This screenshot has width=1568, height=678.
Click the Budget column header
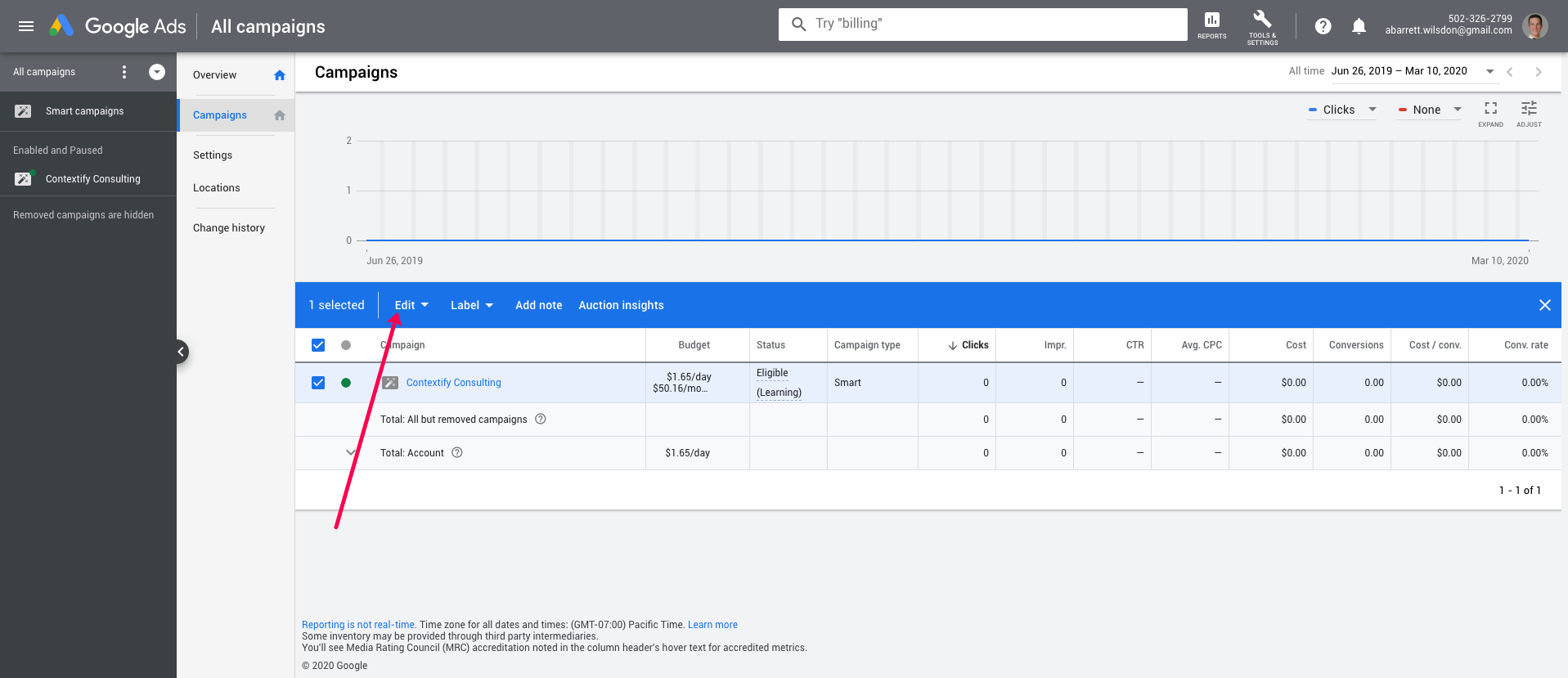coord(694,345)
